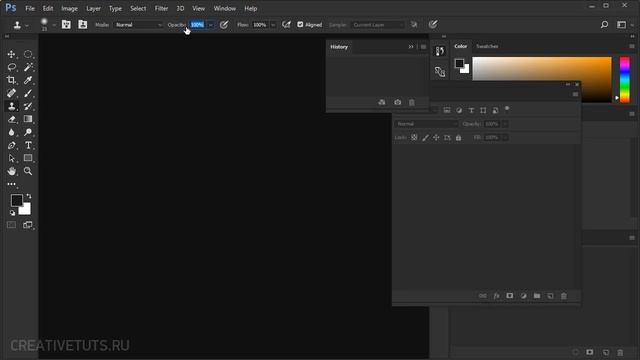Select the Horizontal Type tool
Image resolution: width=640 pixels, height=360 pixels.
[x=28, y=145]
